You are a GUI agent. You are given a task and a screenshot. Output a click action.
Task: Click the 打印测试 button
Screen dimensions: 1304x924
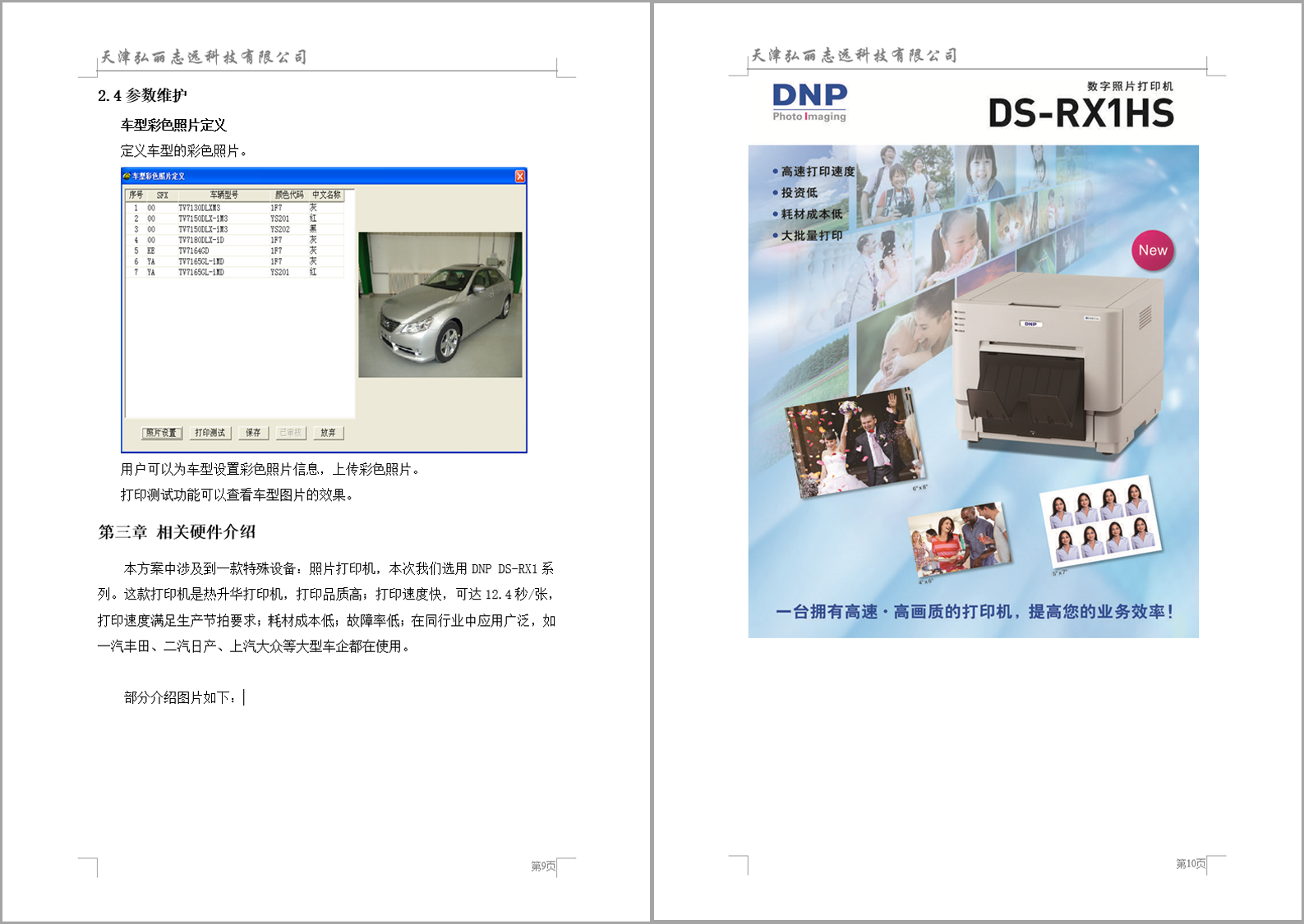[x=210, y=433]
